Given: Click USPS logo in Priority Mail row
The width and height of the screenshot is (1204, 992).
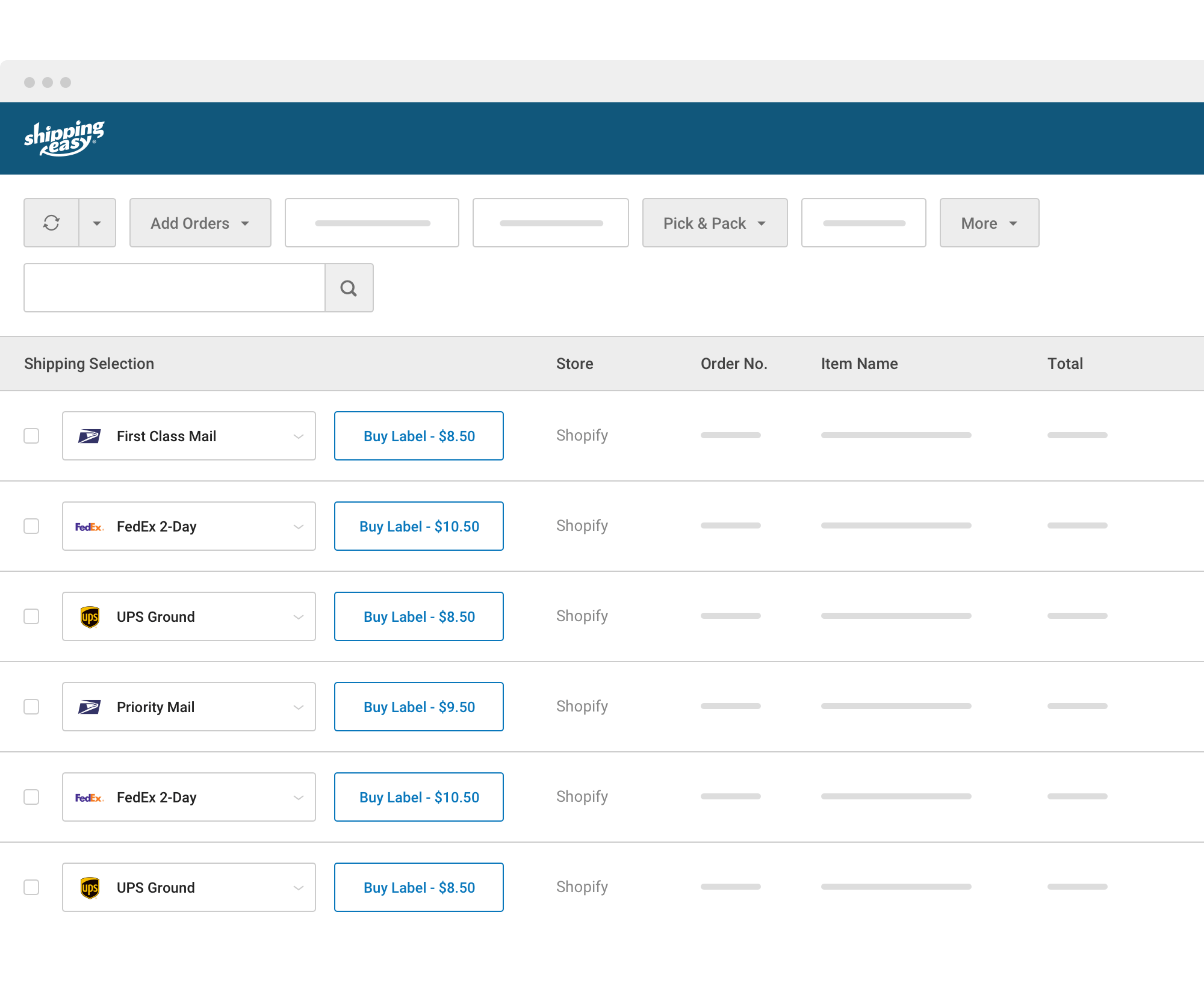Looking at the screenshot, I should [89, 707].
